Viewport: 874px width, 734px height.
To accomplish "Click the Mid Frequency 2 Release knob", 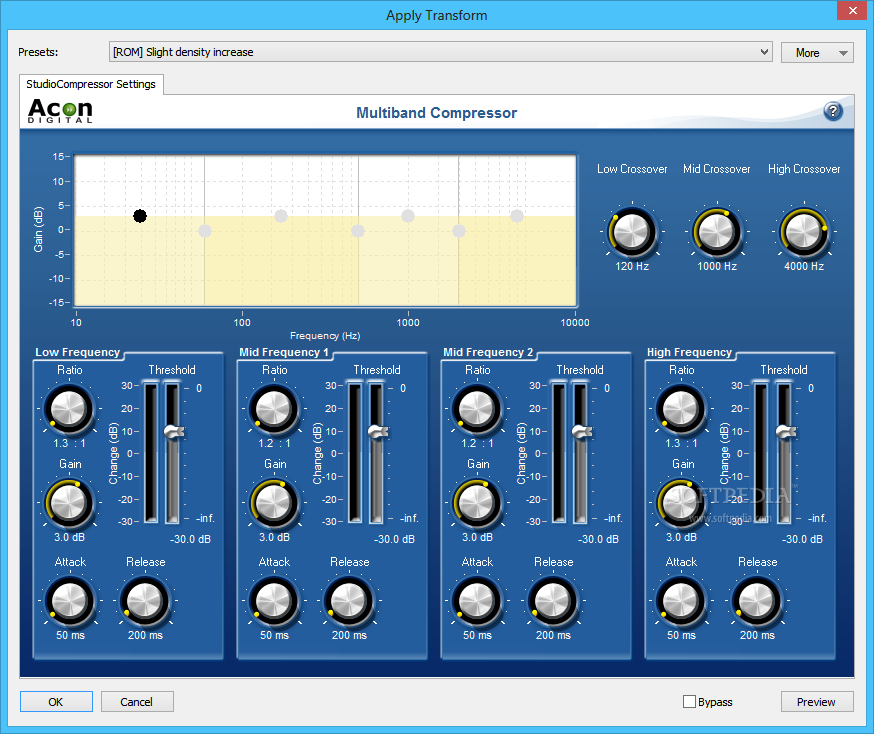I will click(553, 601).
